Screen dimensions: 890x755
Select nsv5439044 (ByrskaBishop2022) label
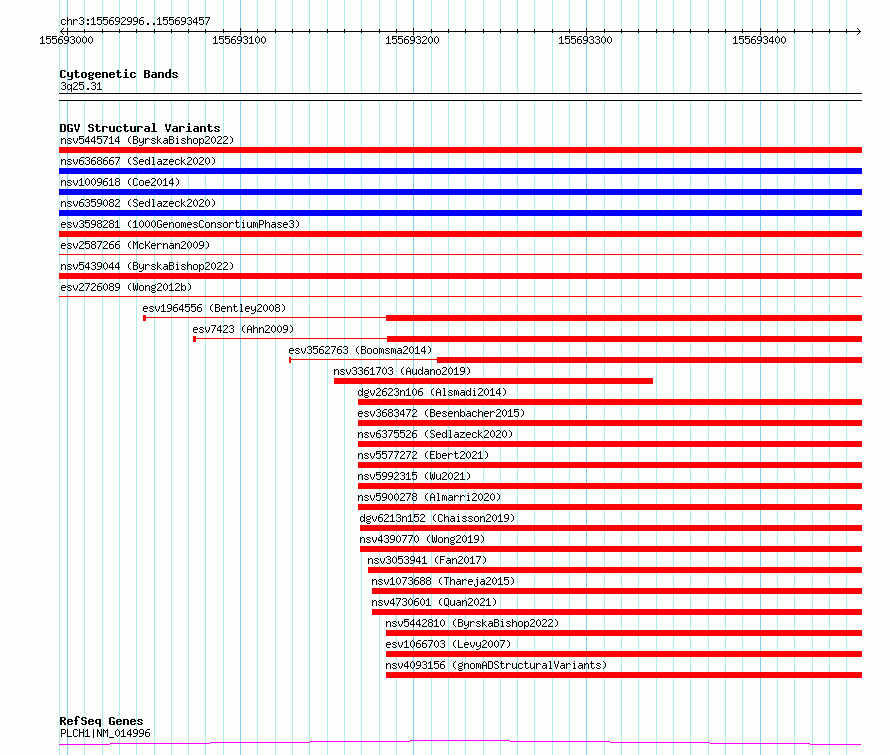point(147,266)
